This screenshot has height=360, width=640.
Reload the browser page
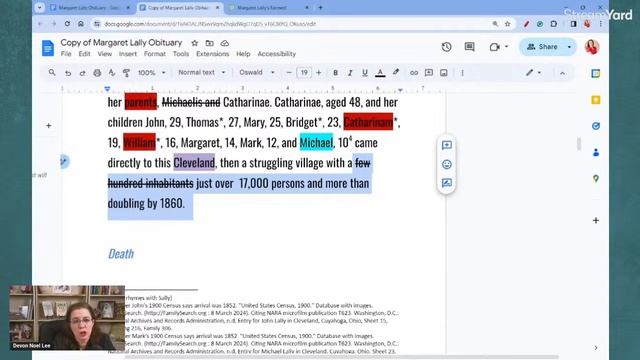pyautogui.click(x=67, y=24)
